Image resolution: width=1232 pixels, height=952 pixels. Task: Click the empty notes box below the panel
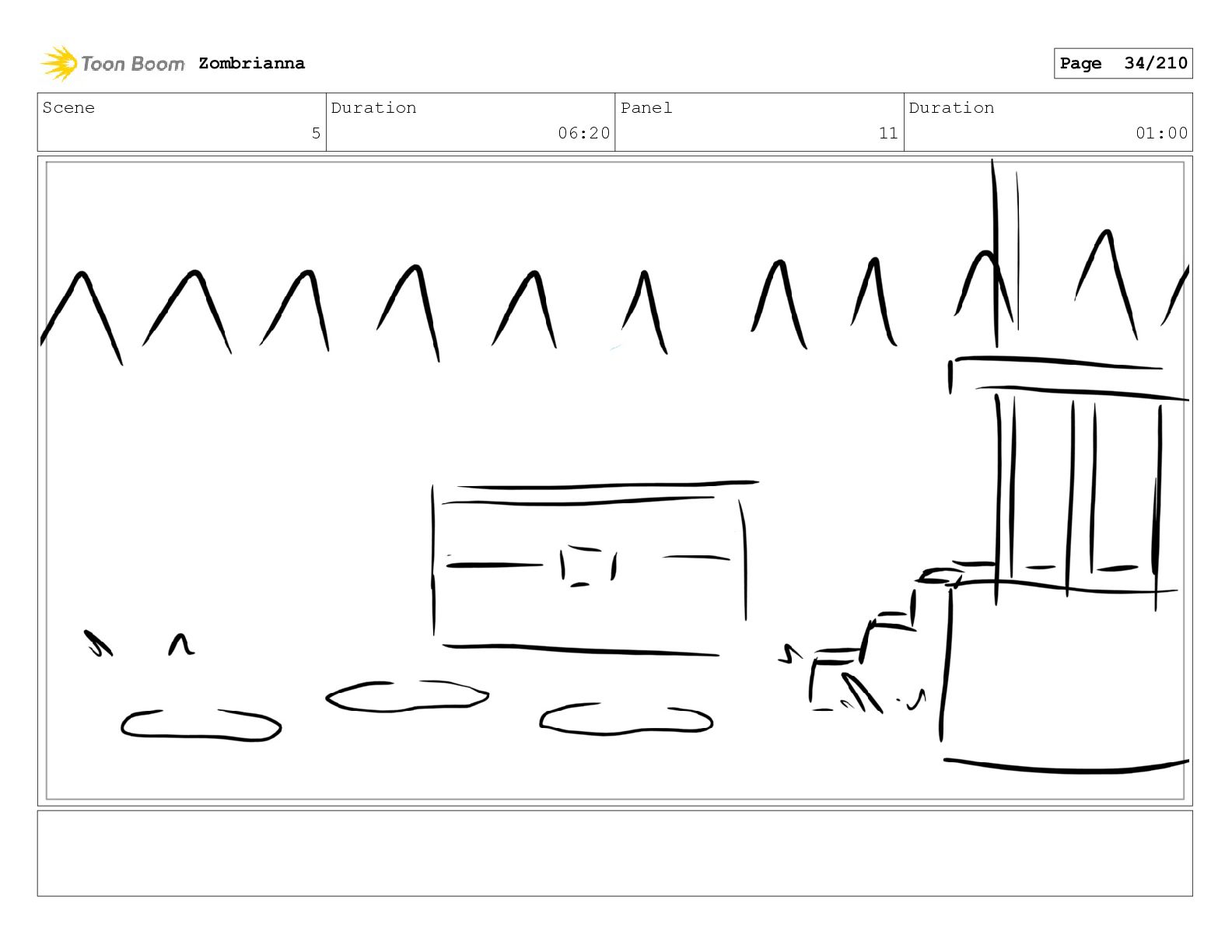615,853
